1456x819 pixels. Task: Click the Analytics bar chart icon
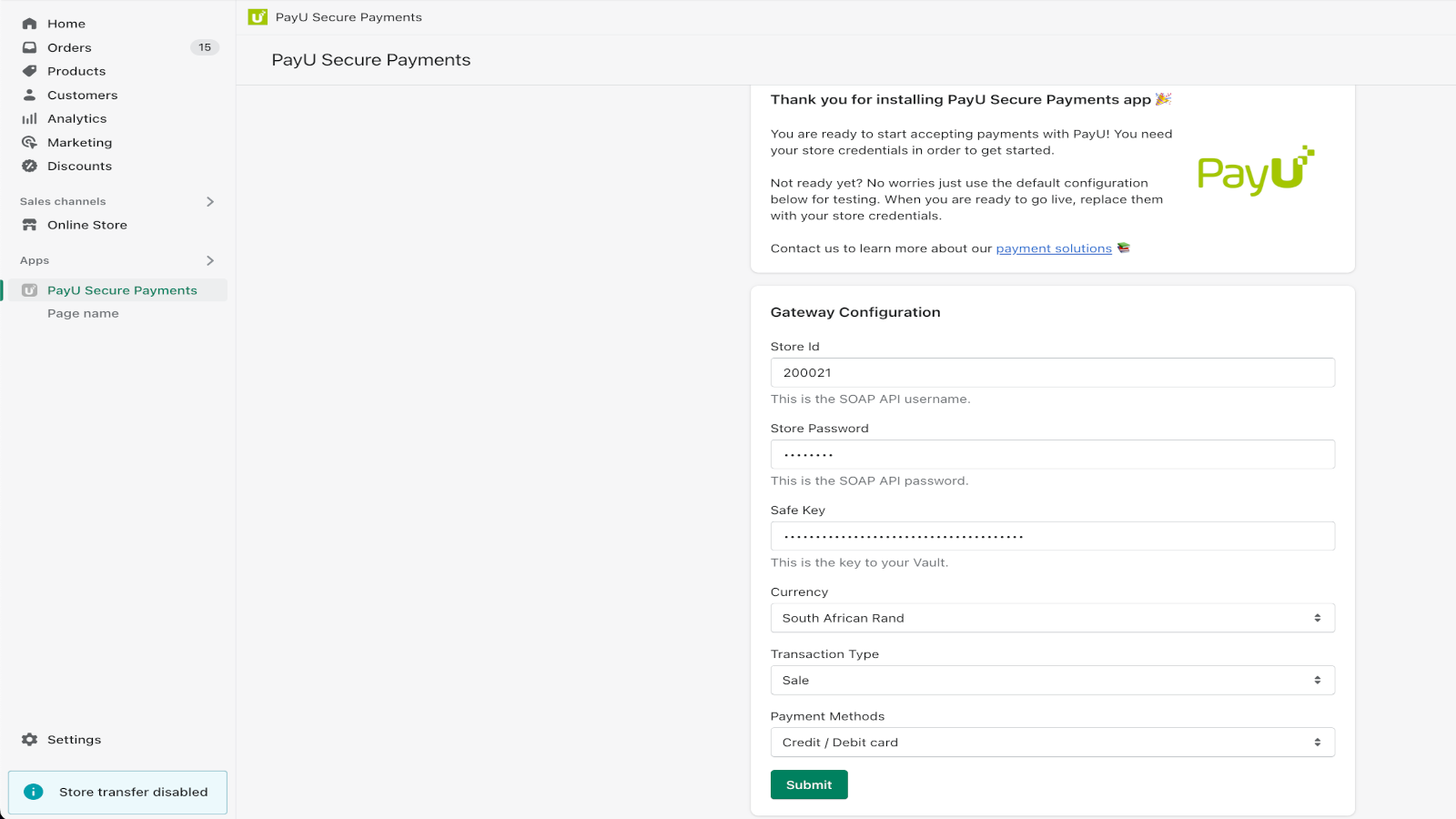pyautogui.click(x=29, y=118)
